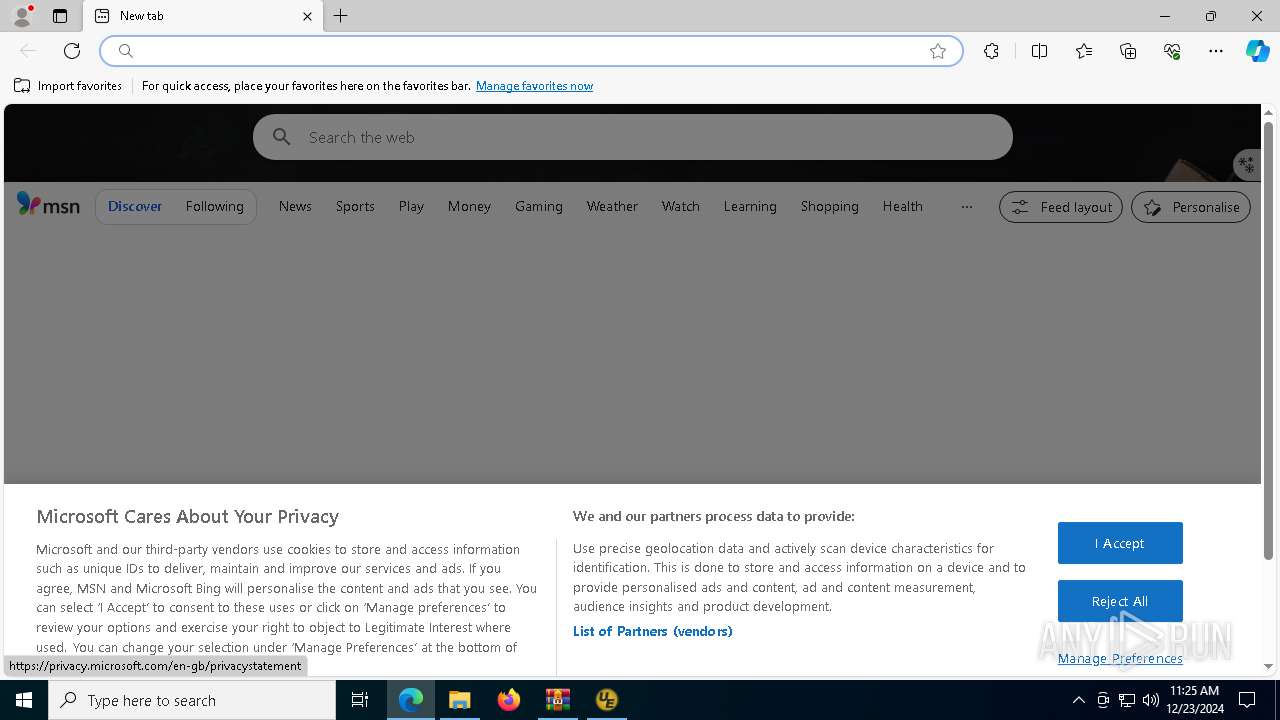Open the Feed layout options
Viewport: 1280px width, 720px height.
click(x=1061, y=207)
